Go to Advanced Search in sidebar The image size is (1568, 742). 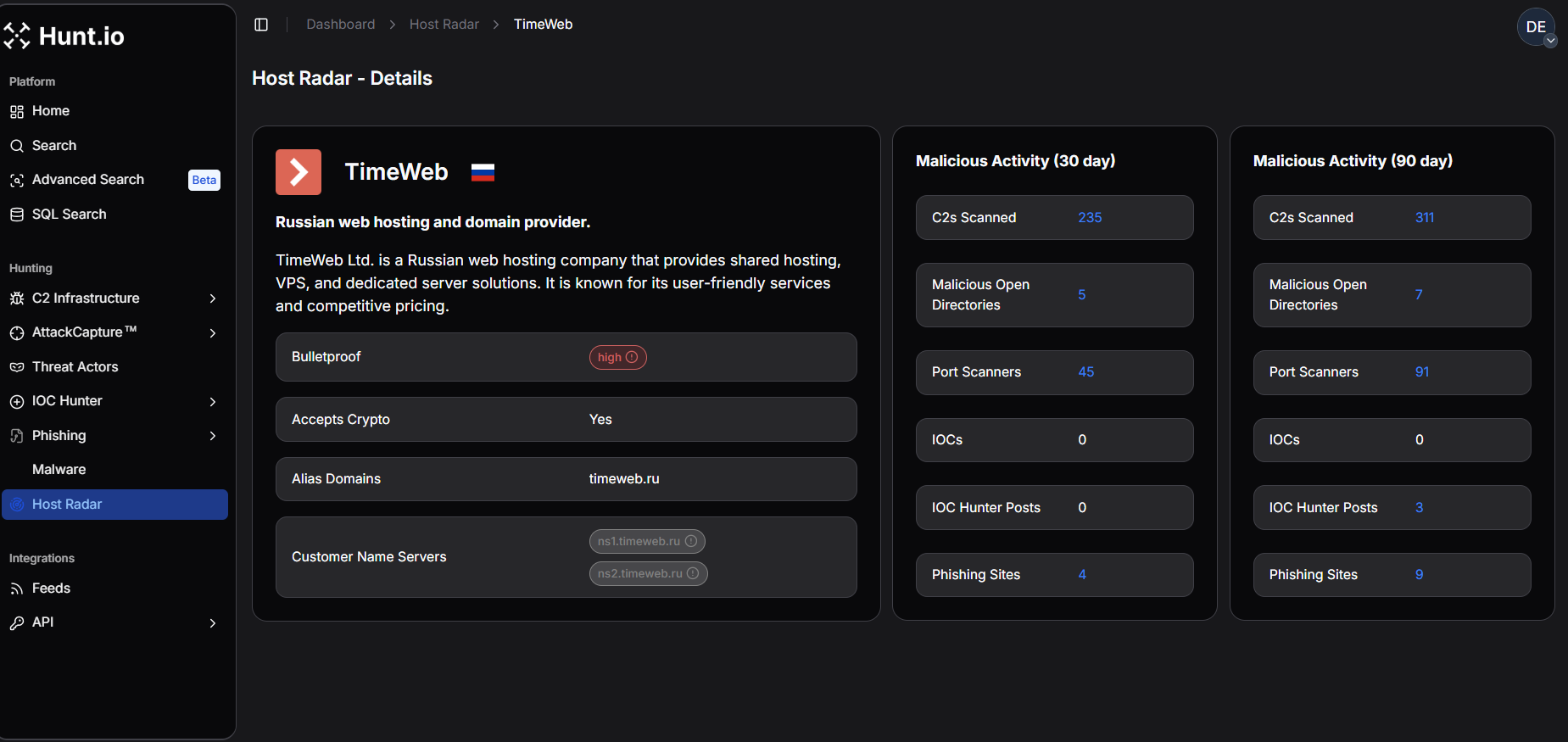88,180
